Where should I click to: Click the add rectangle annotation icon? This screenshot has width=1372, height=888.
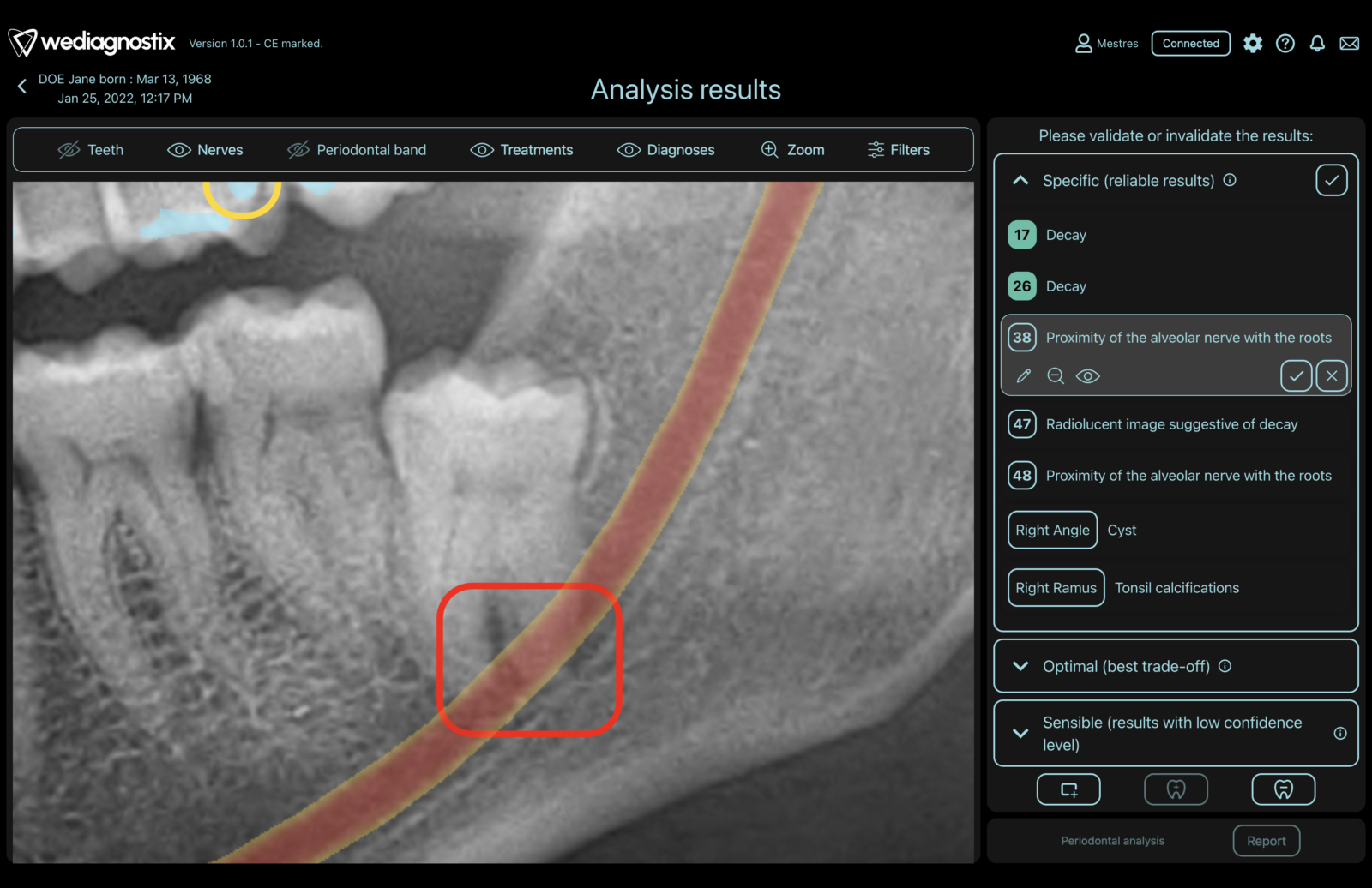tap(1068, 789)
